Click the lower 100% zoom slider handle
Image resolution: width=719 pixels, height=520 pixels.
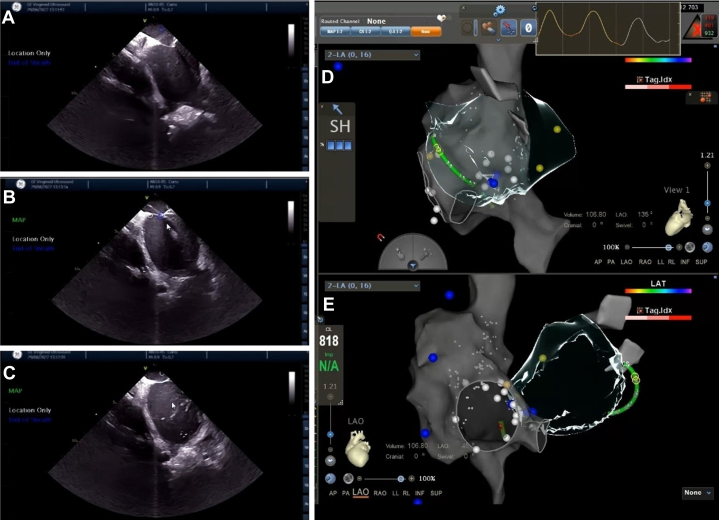click(x=401, y=479)
